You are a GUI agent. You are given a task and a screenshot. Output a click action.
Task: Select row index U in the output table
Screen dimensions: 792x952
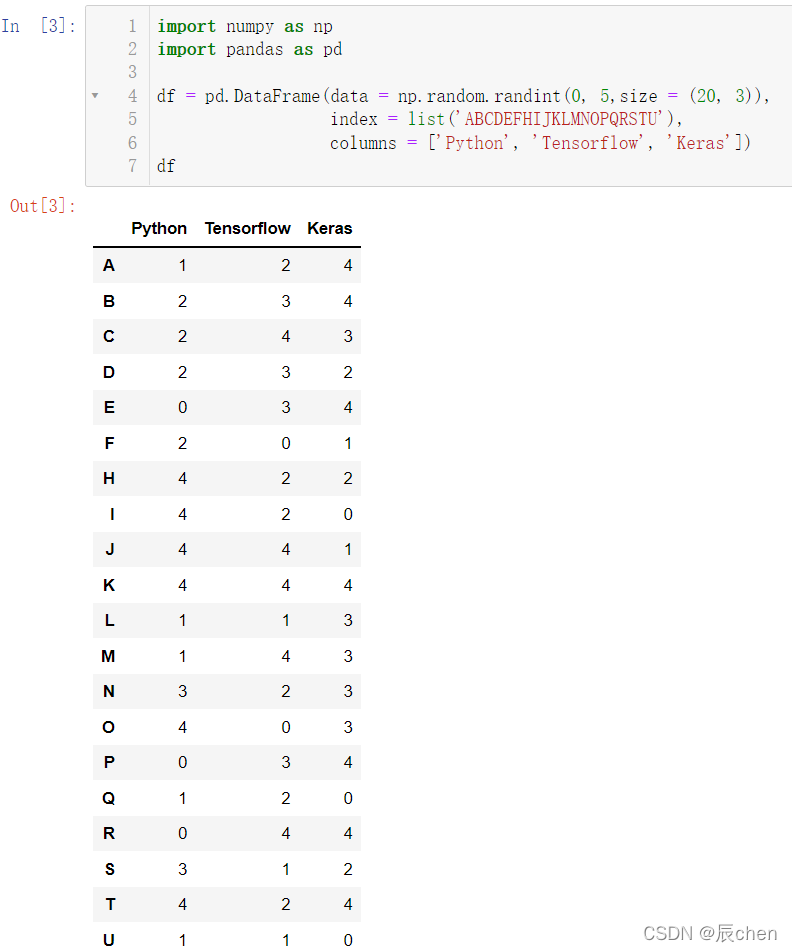[109, 940]
